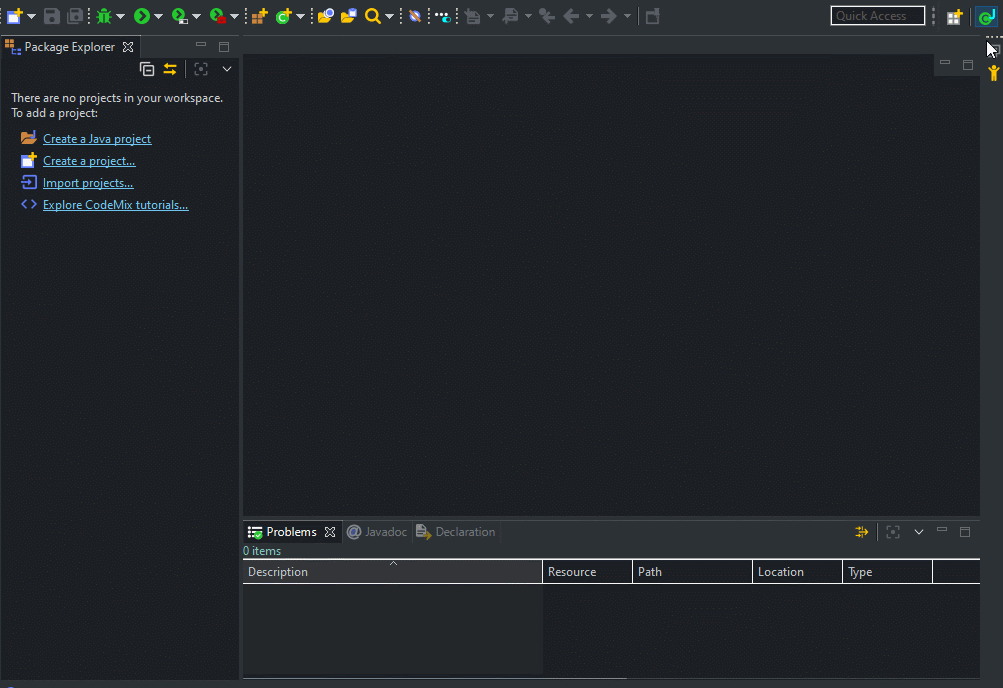
Task: Open the New wizard dropdown arrow
Action: tap(32, 16)
